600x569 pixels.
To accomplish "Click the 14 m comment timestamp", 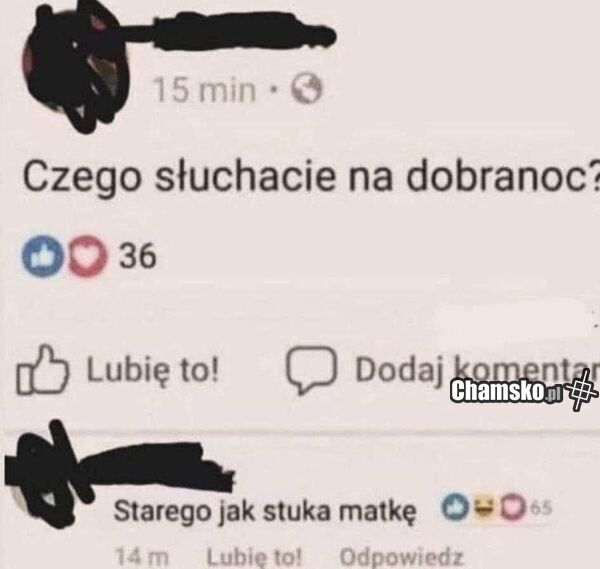I will click(x=142, y=558).
